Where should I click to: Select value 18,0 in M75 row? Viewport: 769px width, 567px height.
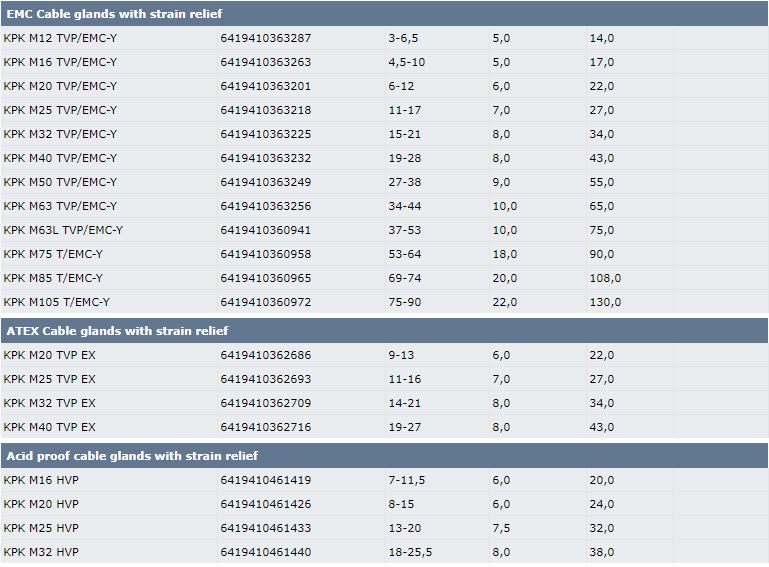point(505,255)
